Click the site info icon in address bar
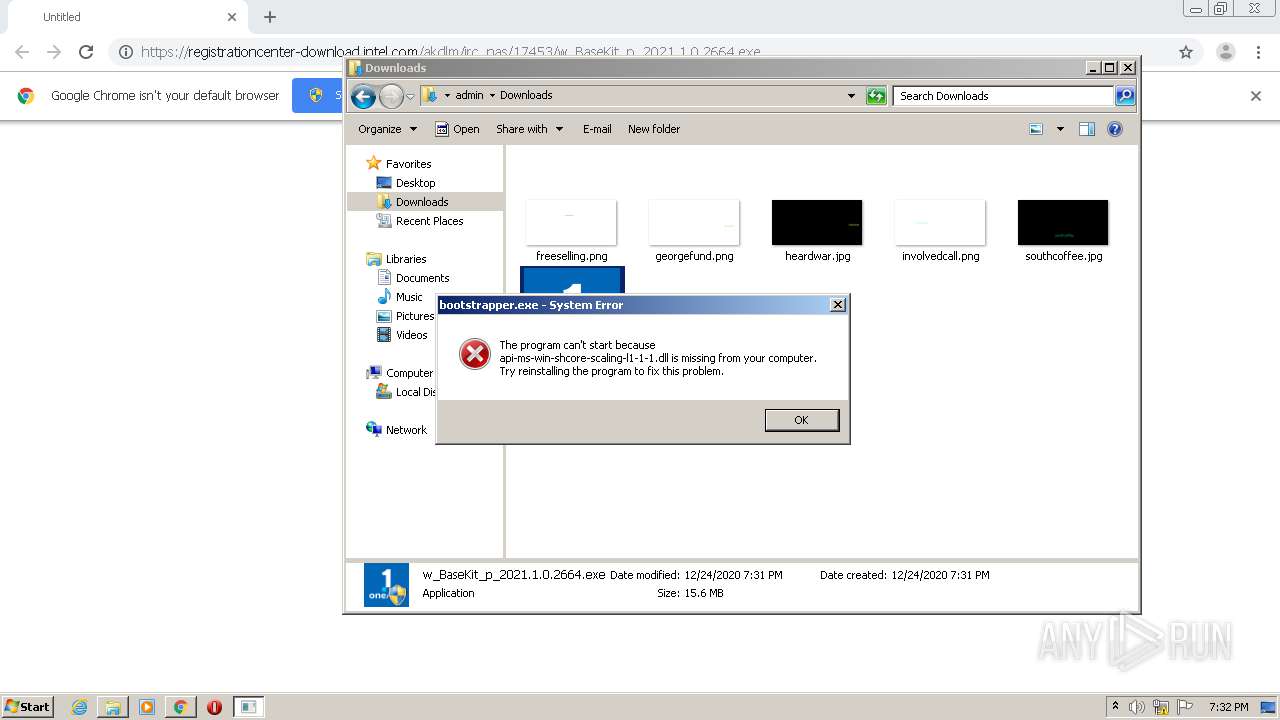The image size is (1280, 720). [x=125, y=52]
